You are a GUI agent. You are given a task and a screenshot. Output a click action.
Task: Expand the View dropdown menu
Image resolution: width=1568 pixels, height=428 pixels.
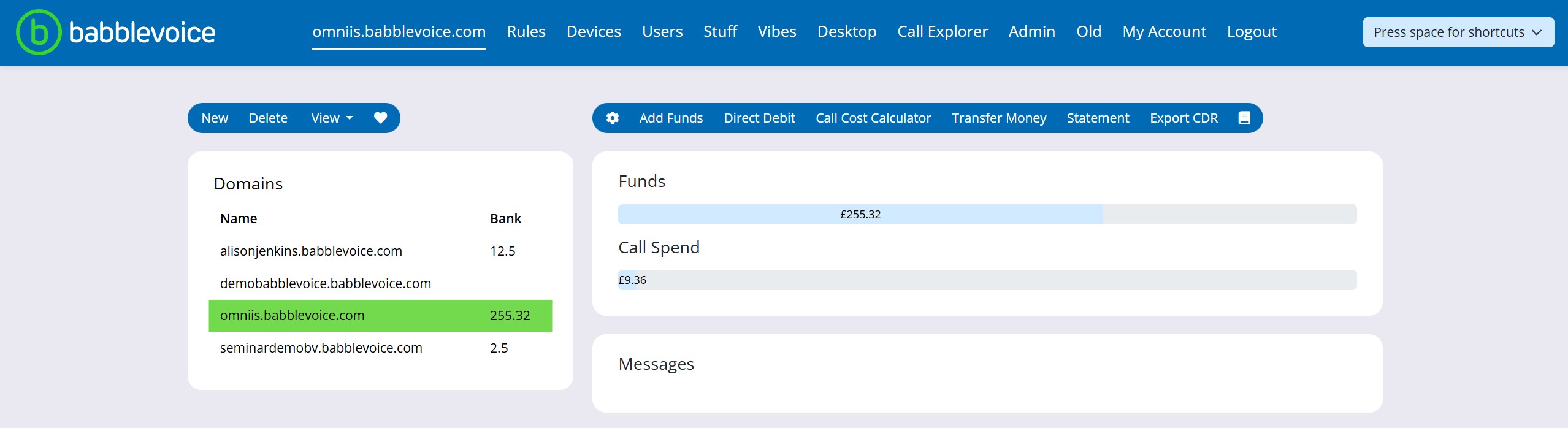tap(332, 118)
